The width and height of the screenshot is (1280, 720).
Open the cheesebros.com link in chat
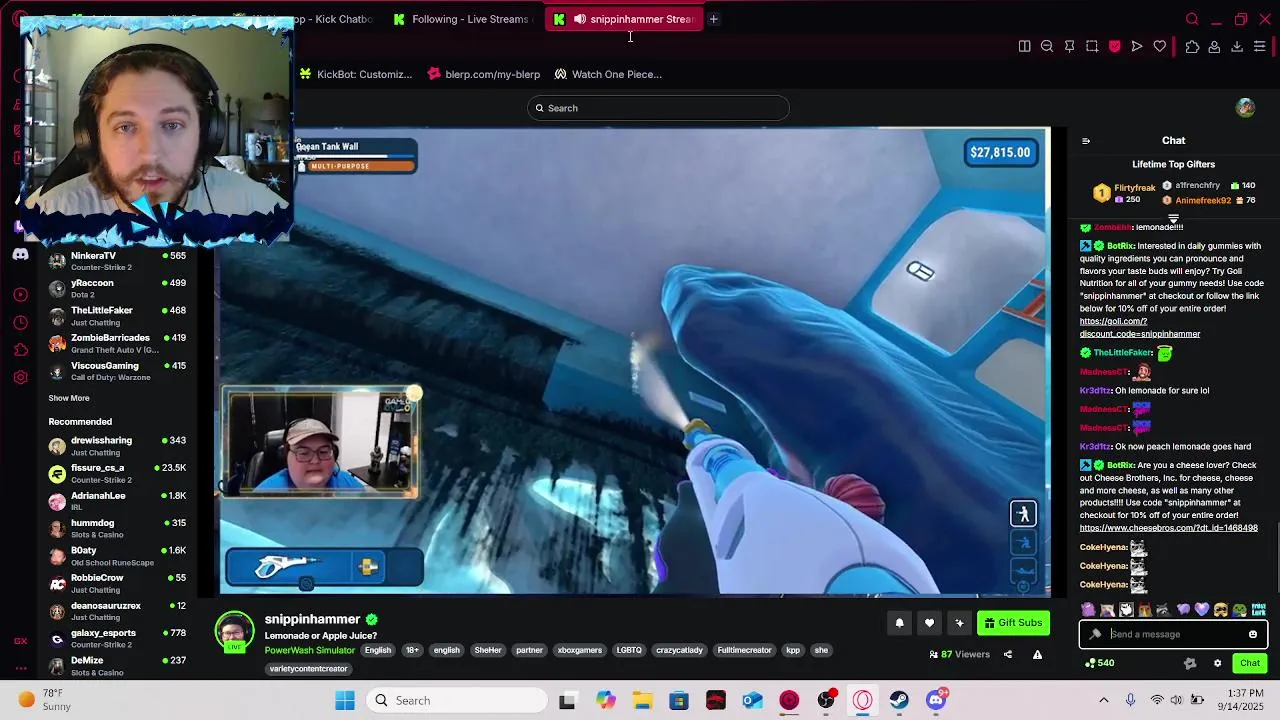[x=1168, y=528]
